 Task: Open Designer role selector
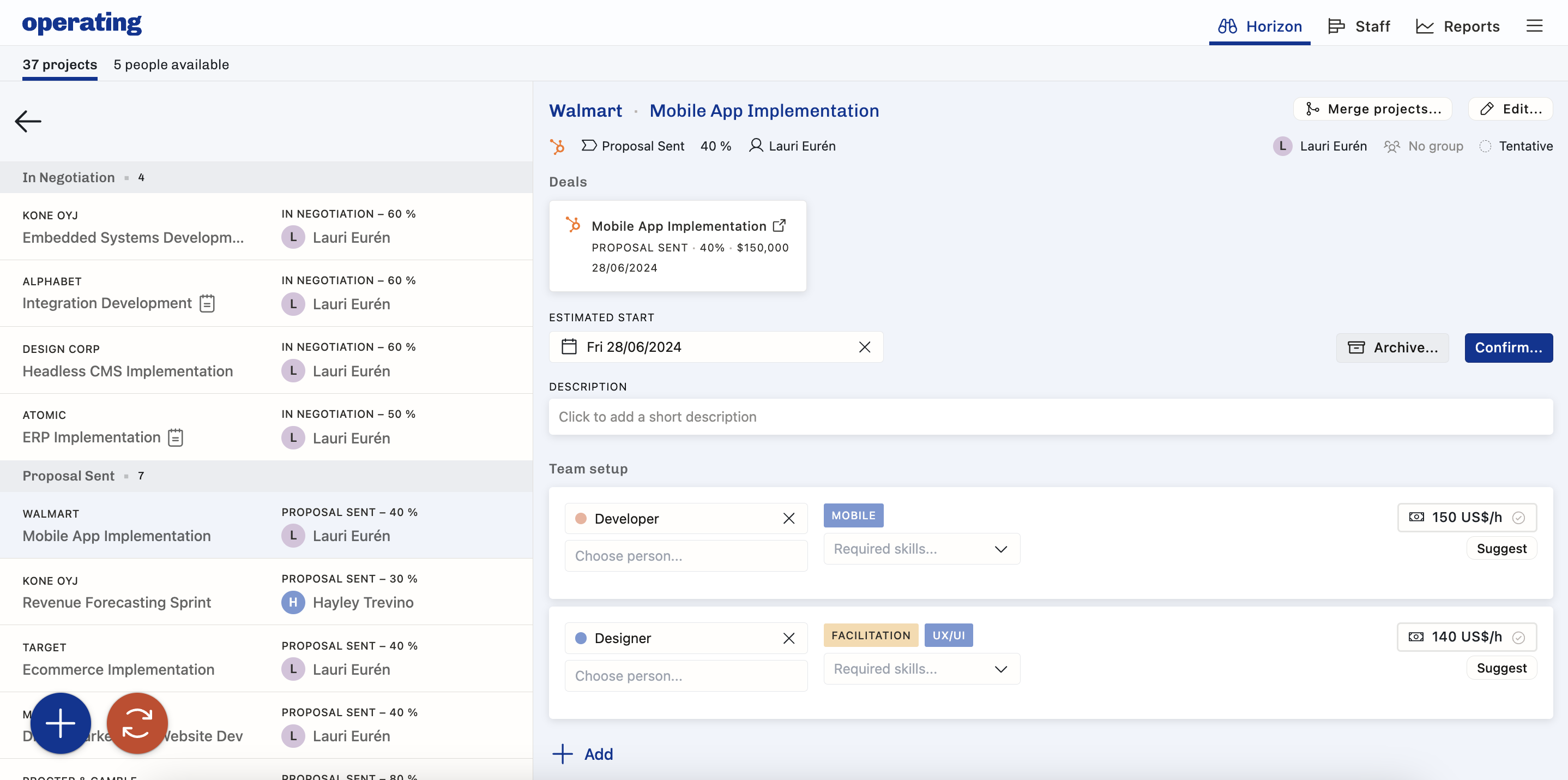tap(686, 638)
